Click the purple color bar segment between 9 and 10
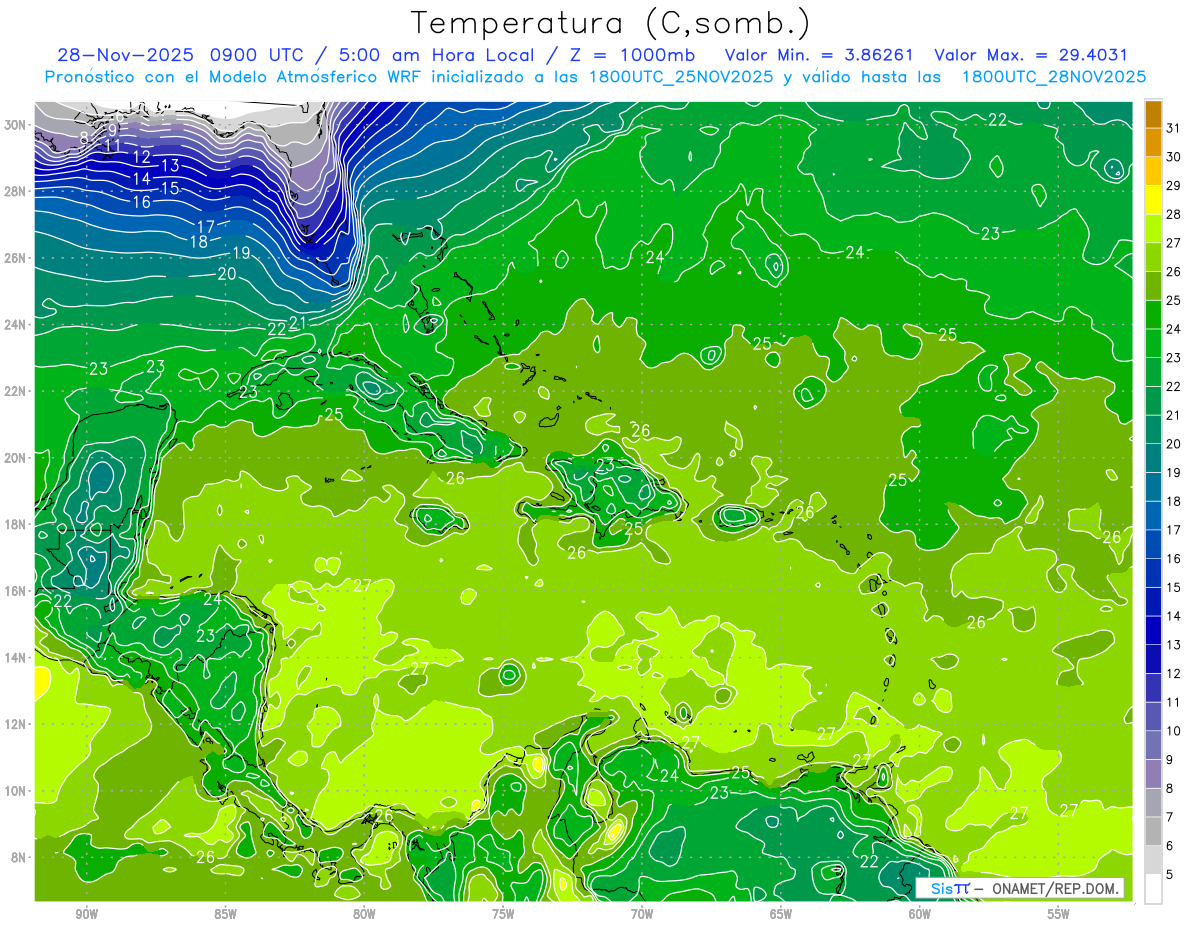This screenshot has width=1200, height=927. [1153, 745]
